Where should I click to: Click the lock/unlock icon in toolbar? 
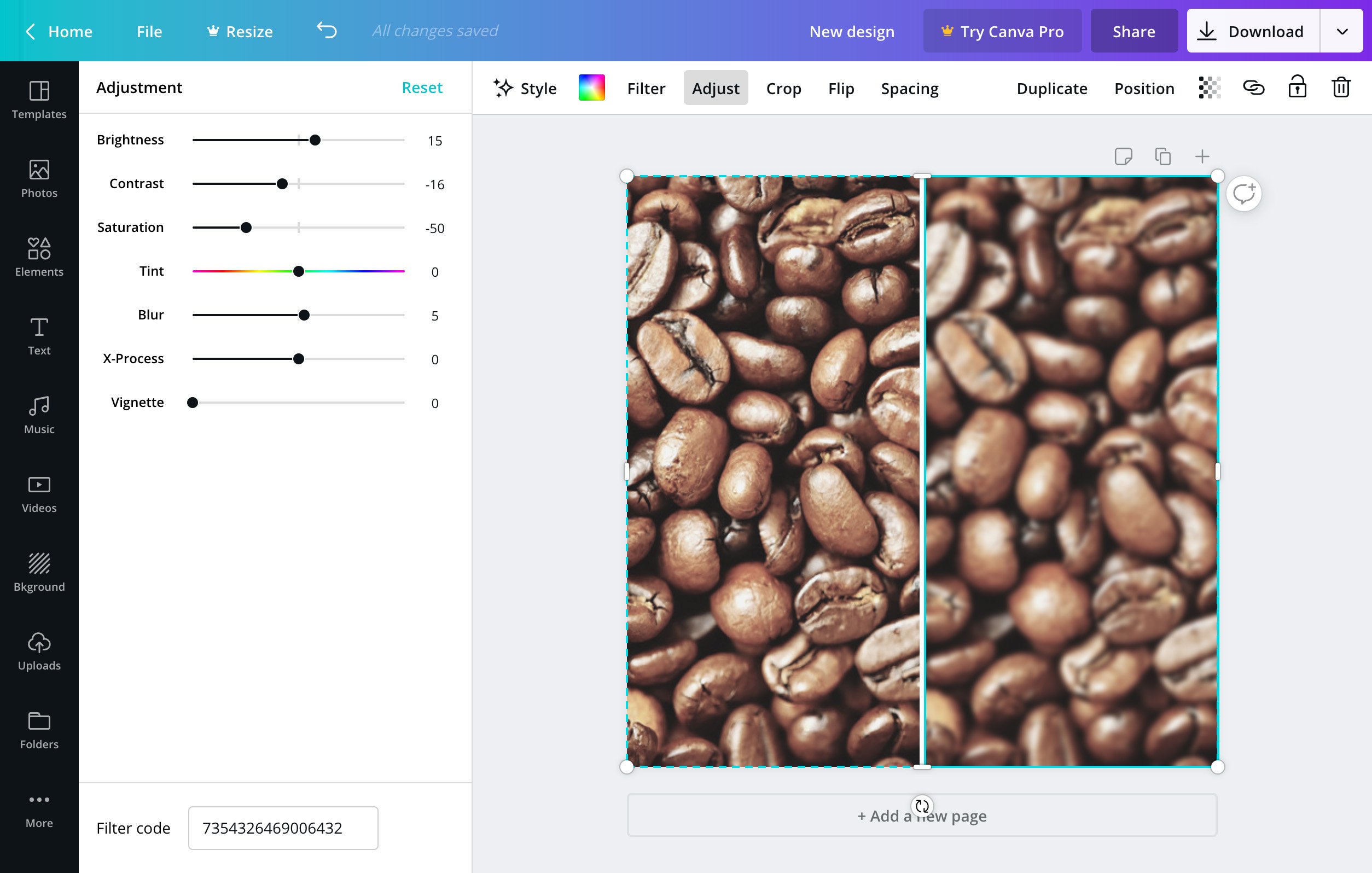click(x=1297, y=88)
